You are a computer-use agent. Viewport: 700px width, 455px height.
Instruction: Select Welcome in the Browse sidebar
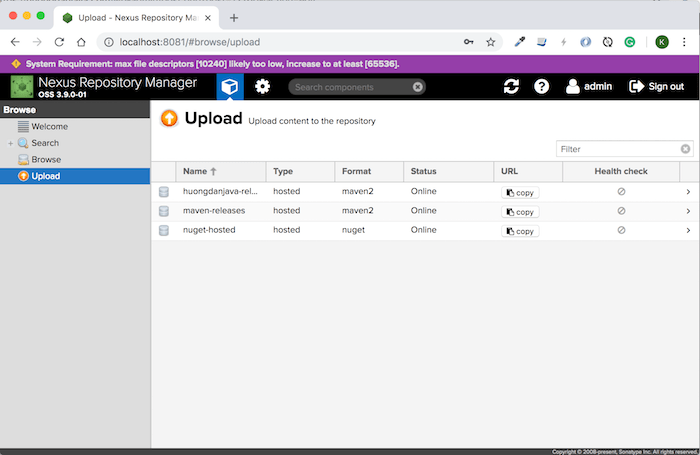click(x=49, y=126)
